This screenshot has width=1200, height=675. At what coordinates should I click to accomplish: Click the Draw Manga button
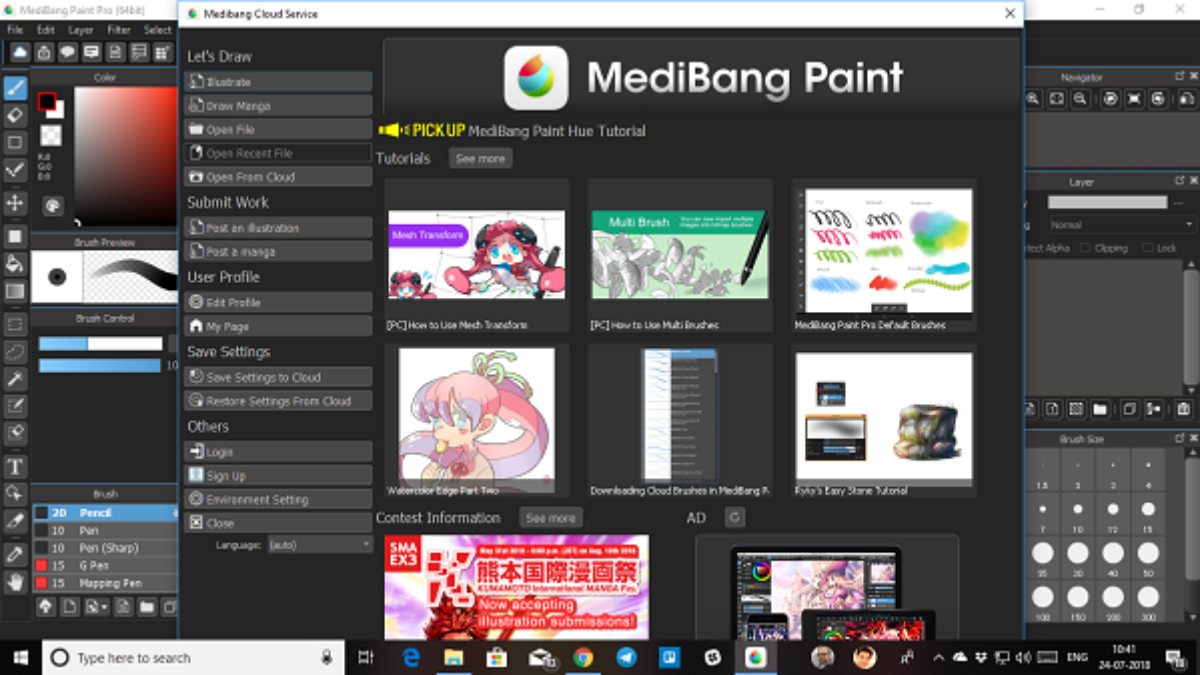(x=278, y=105)
